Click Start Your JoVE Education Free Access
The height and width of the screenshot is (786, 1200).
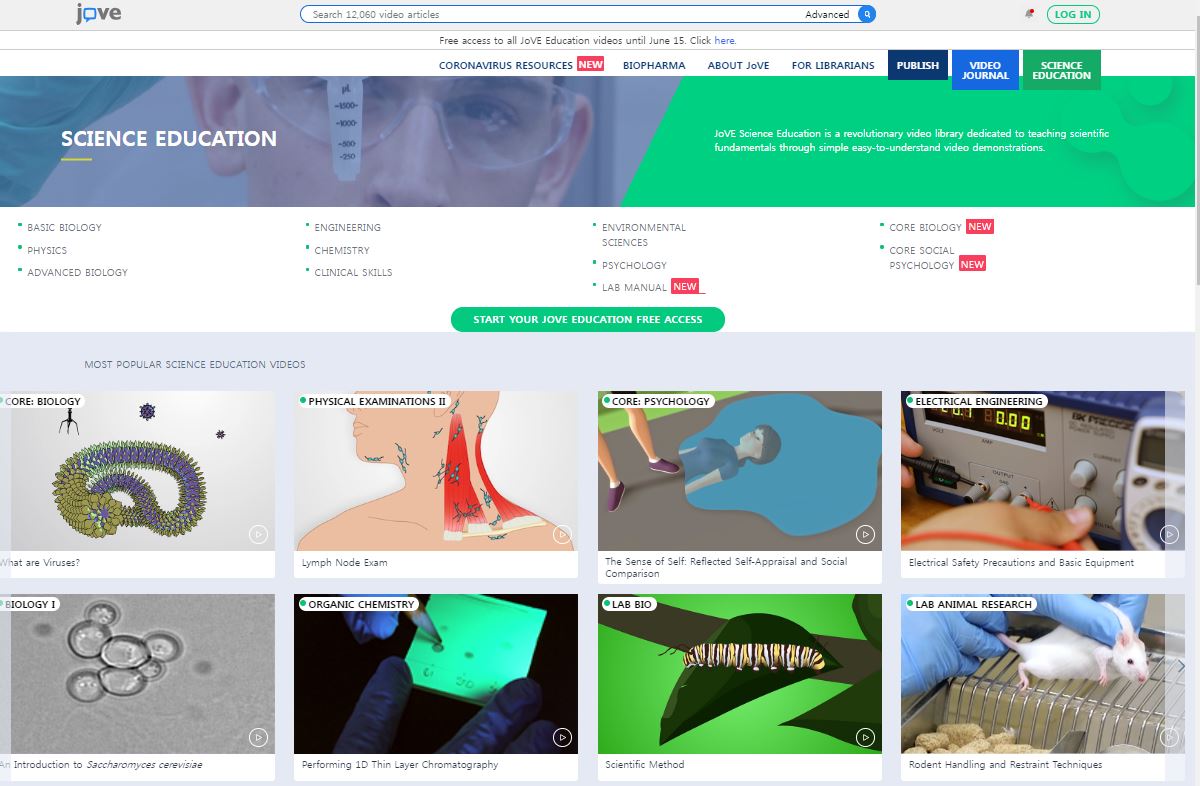[x=588, y=319]
